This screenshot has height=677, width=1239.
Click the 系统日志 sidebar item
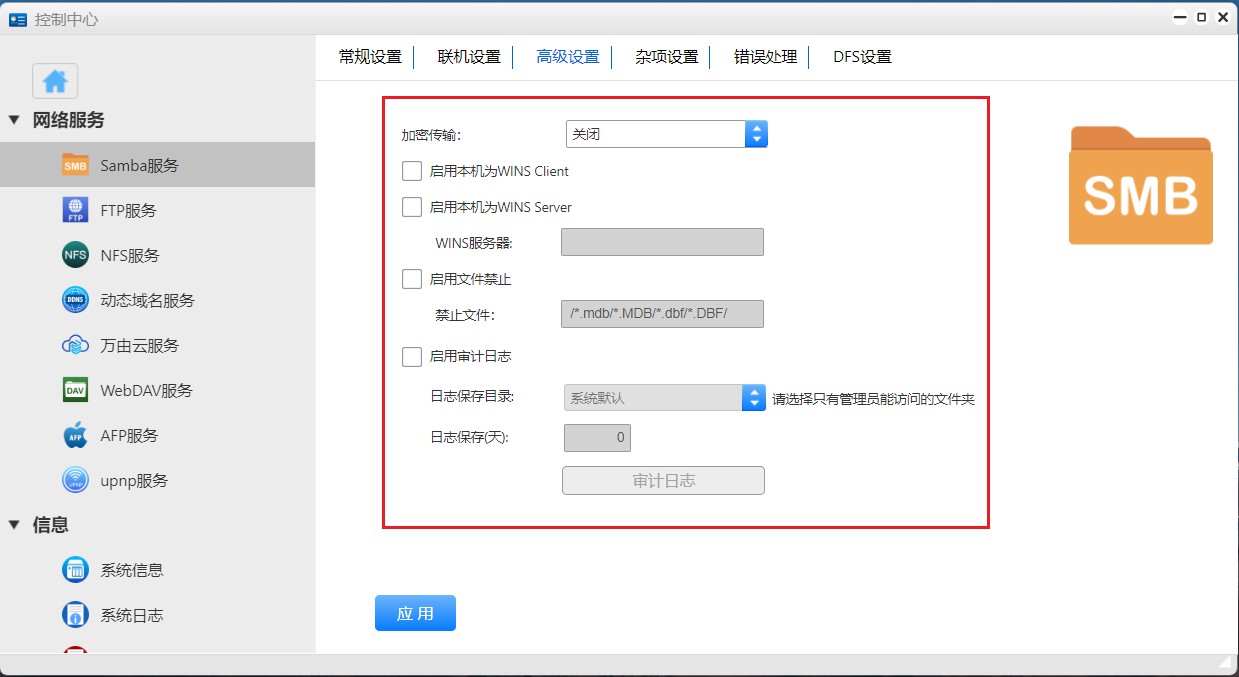131,615
